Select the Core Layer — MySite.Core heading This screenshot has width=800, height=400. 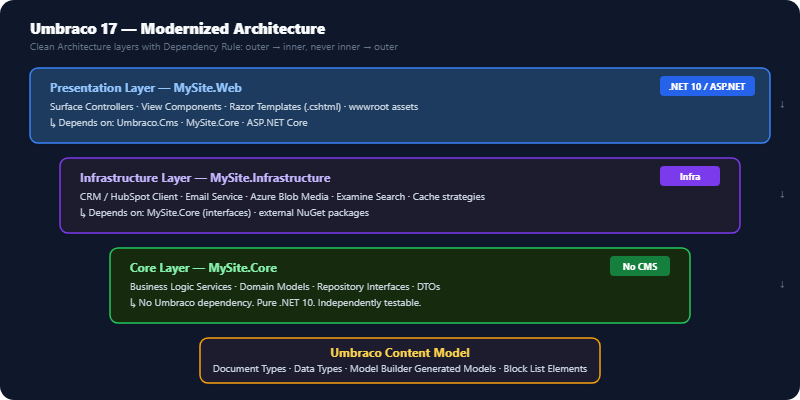click(x=204, y=267)
